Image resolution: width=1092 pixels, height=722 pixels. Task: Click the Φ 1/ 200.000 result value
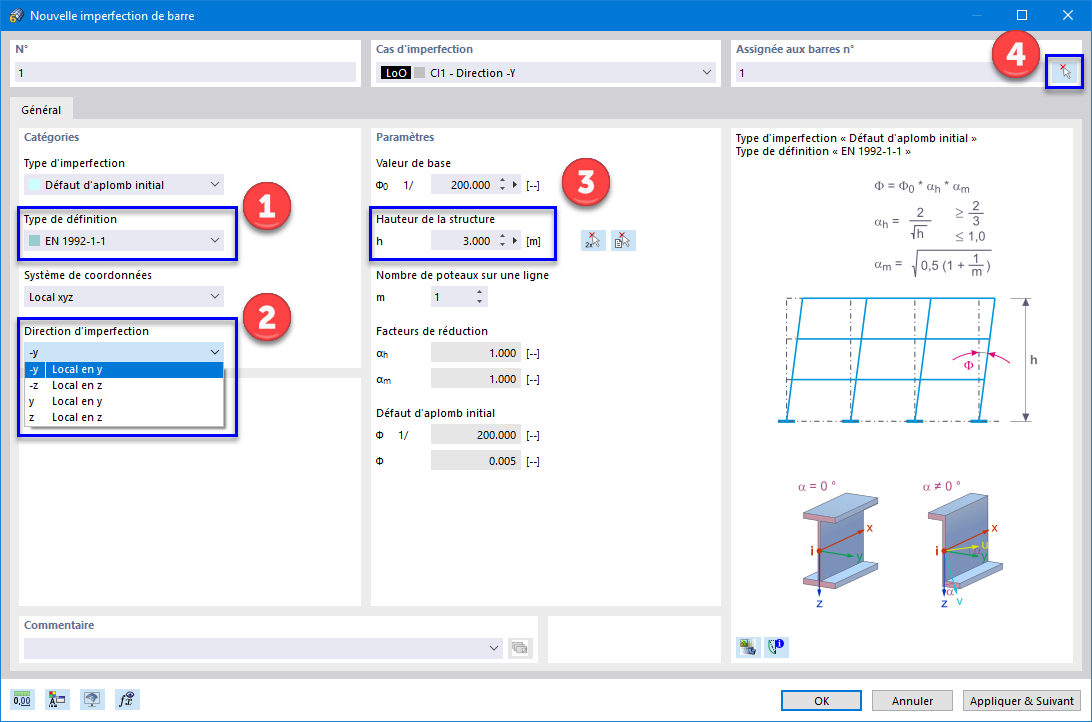(476, 435)
